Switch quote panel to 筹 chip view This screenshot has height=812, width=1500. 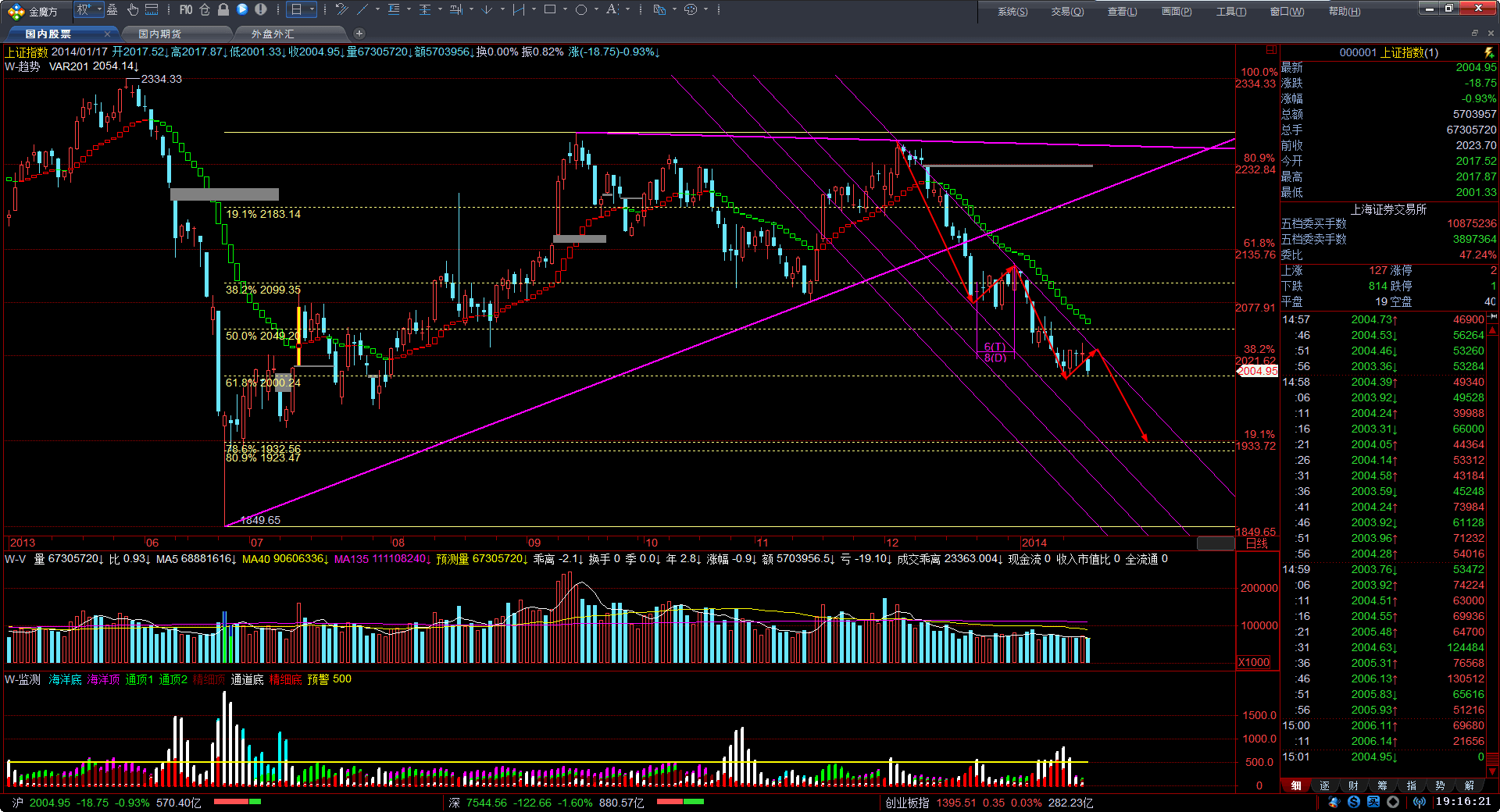tap(1383, 785)
